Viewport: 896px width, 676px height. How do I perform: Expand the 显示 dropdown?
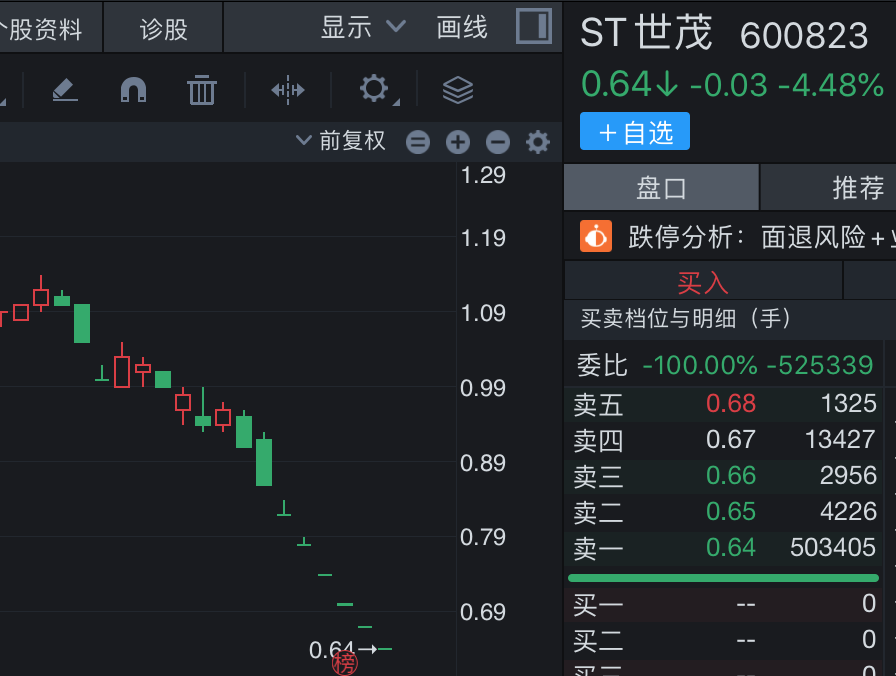tap(363, 27)
